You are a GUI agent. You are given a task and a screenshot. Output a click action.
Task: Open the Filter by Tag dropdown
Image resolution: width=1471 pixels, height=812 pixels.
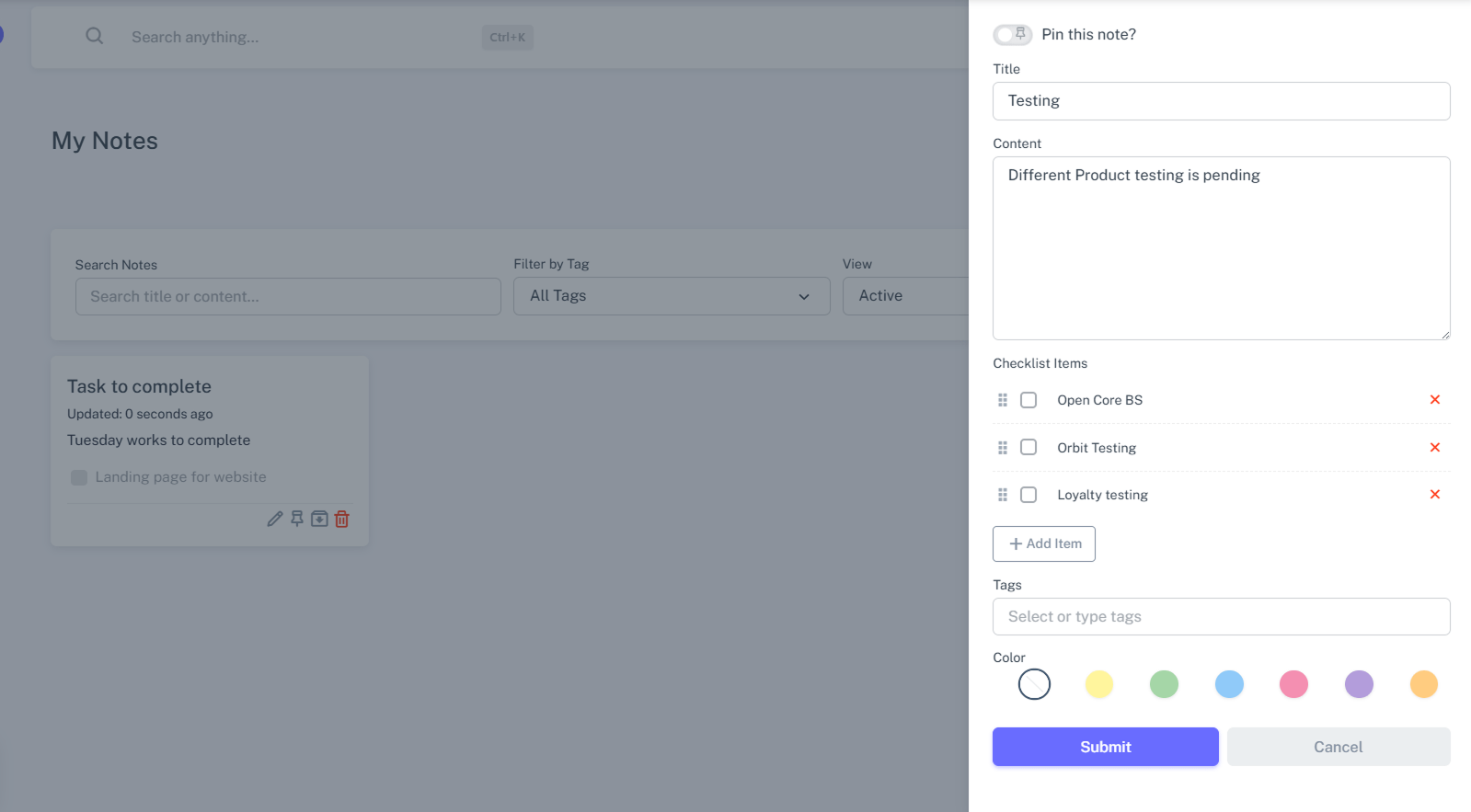pos(671,296)
